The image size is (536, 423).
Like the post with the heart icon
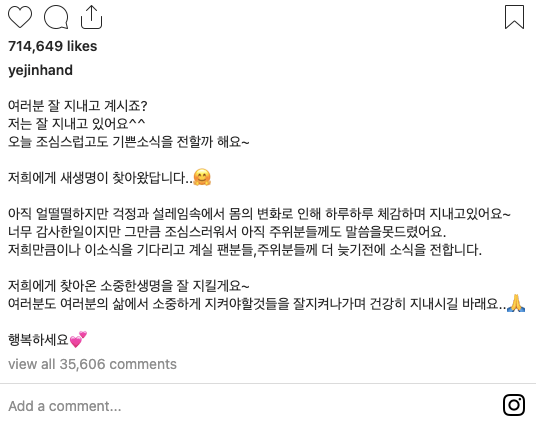click(x=20, y=17)
